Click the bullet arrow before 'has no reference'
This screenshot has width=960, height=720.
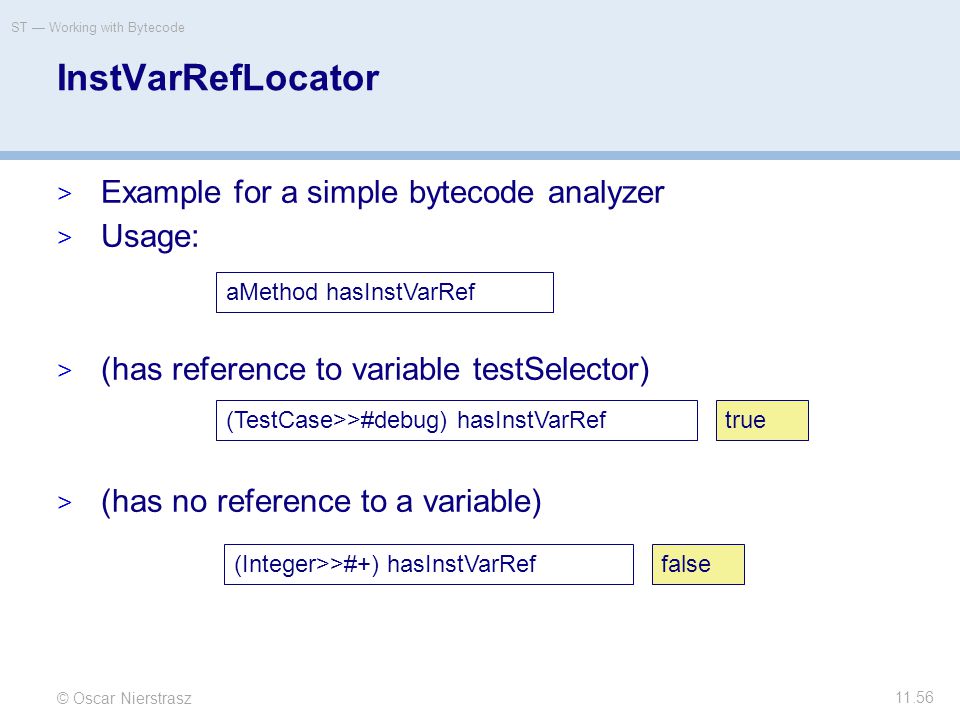tap(64, 503)
